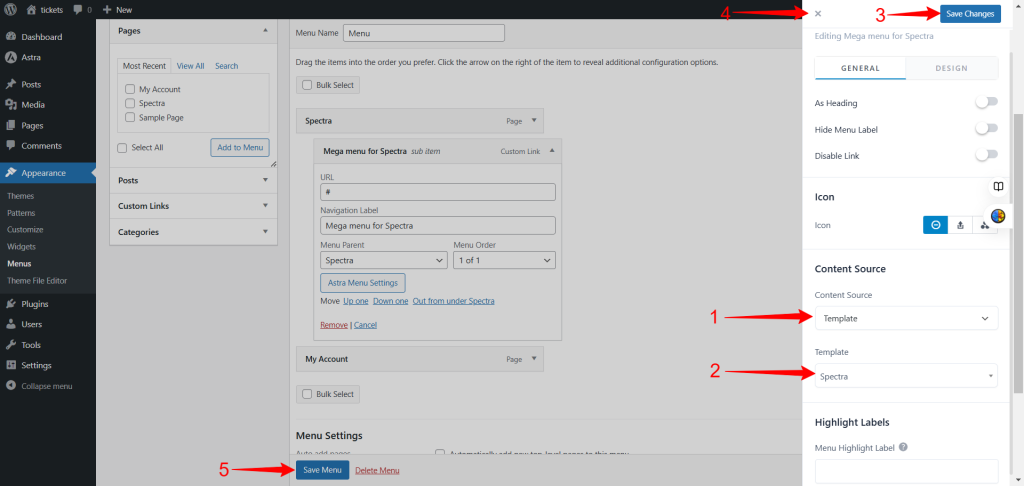Open Widgets submenu item
The width and height of the screenshot is (1024, 486).
(x=22, y=247)
